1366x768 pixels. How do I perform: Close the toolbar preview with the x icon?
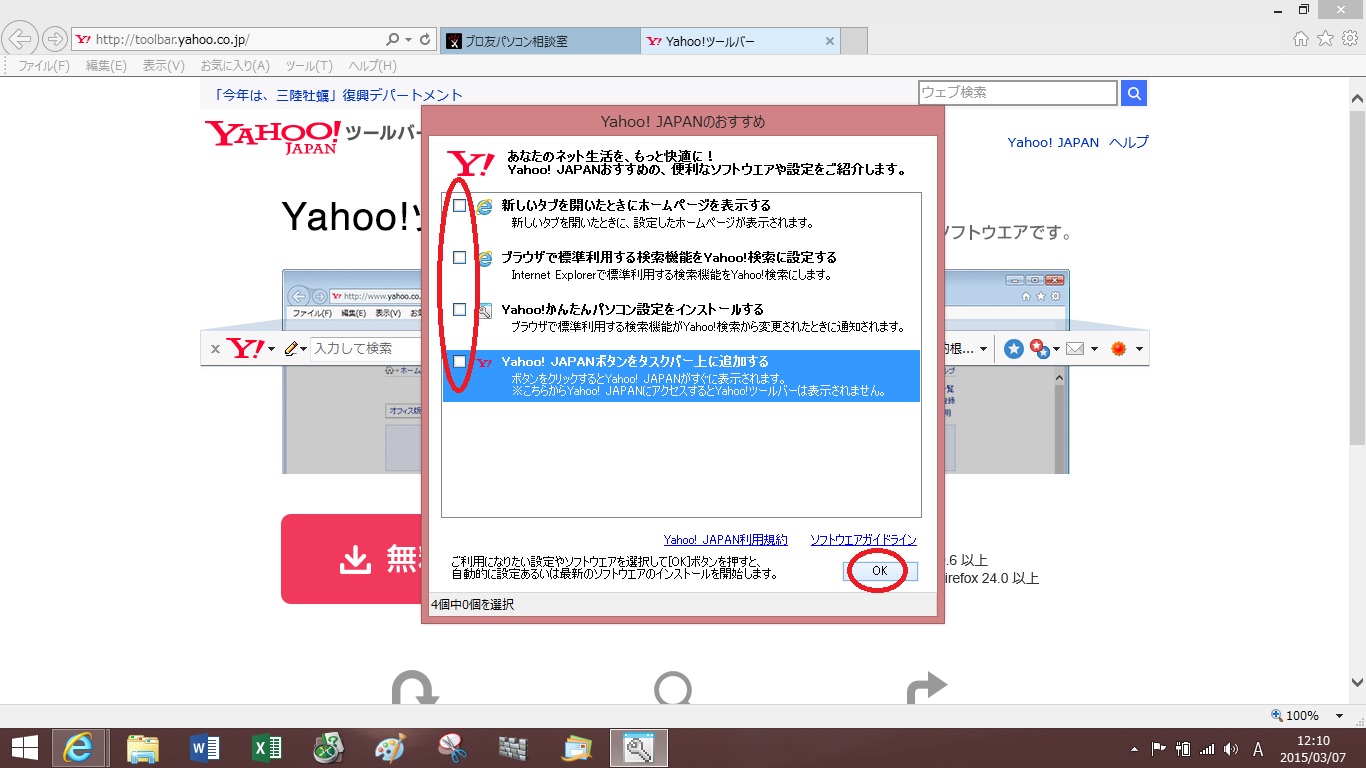coord(215,349)
